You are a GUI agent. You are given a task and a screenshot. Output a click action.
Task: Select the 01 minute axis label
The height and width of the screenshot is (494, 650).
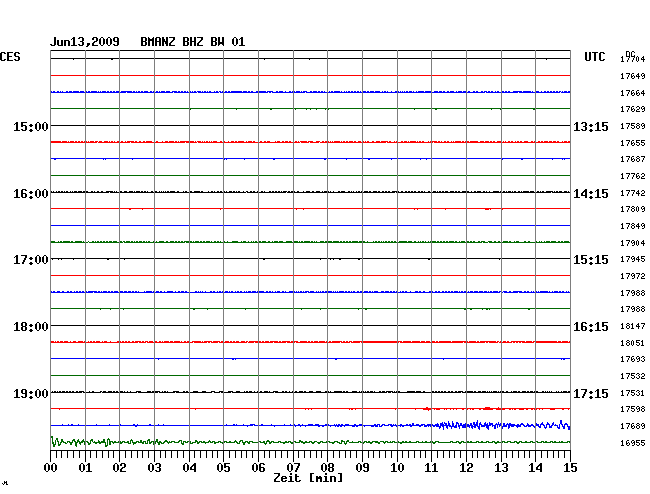coord(85,468)
